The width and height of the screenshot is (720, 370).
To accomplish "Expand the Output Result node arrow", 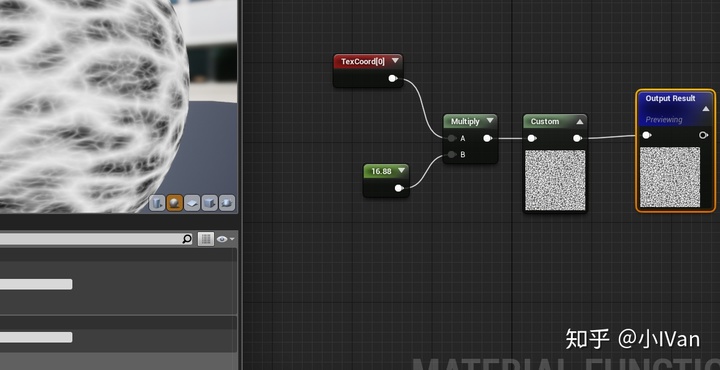I will pos(706,109).
